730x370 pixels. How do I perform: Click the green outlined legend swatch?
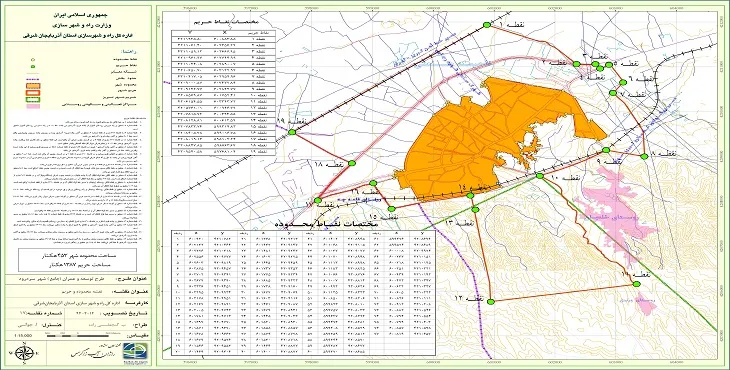coord(33,99)
